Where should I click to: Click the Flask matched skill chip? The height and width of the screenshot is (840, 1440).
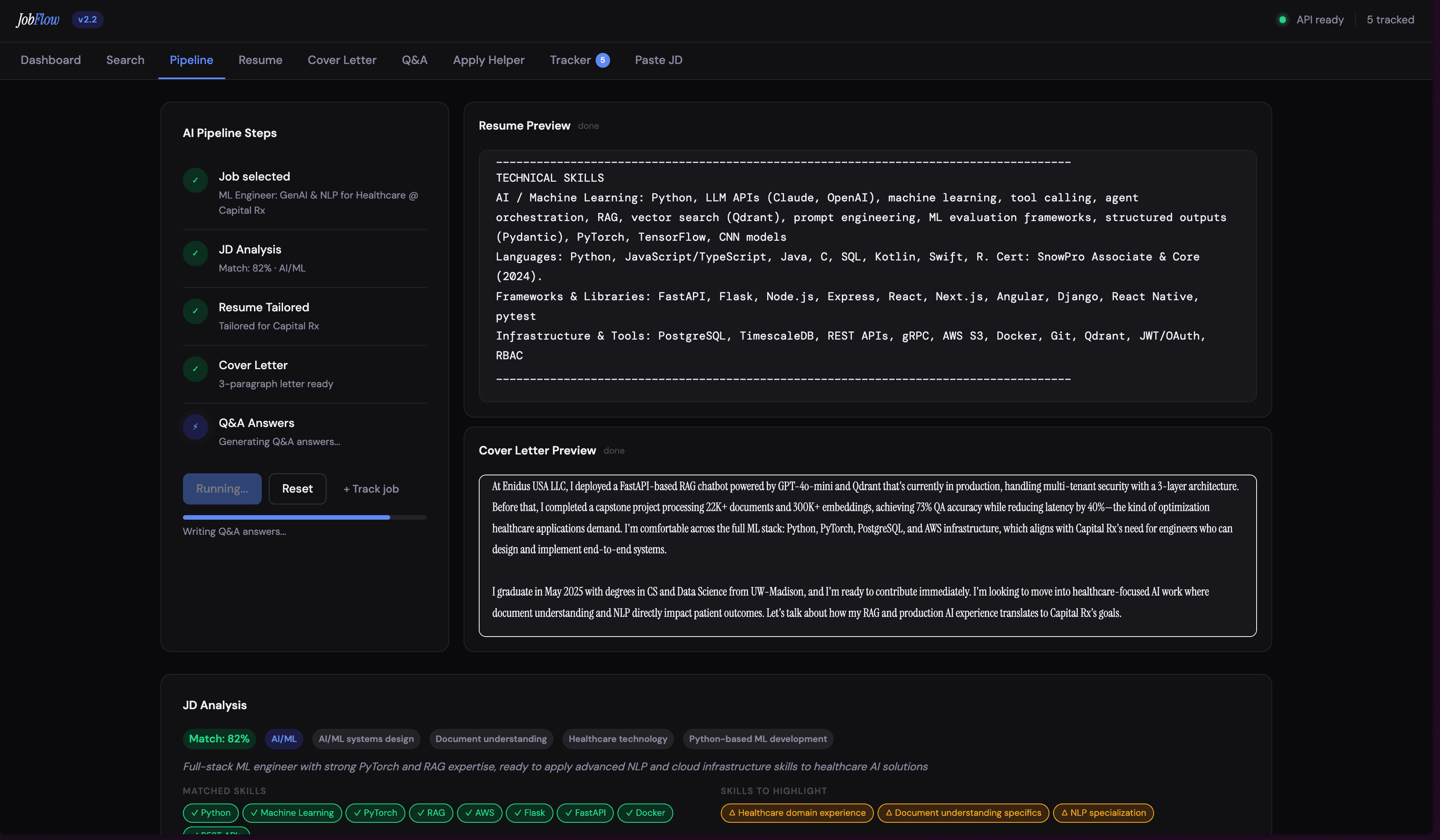click(x=530, y=813)
